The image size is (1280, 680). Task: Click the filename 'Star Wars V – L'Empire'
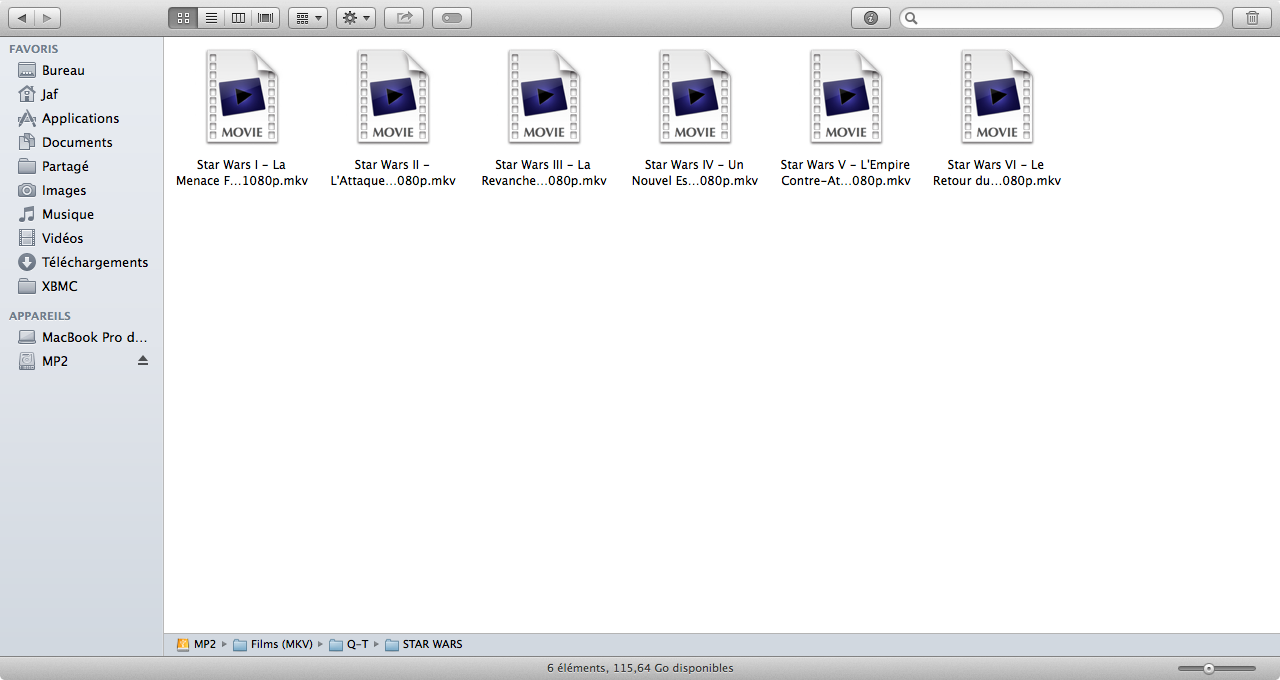point(846,173)
